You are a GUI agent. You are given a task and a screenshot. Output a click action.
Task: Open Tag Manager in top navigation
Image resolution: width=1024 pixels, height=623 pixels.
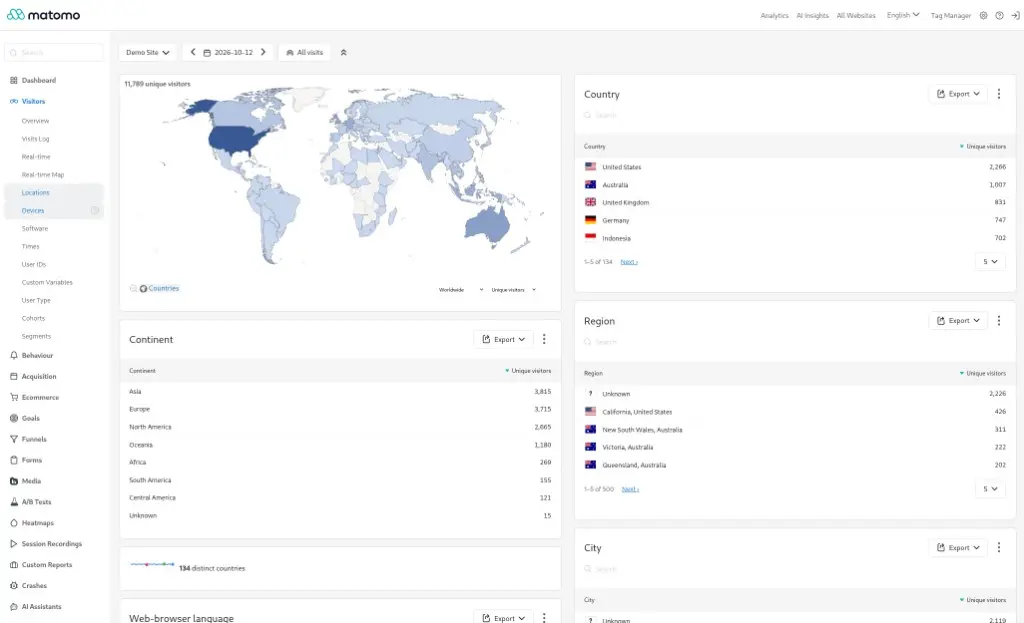951,15
